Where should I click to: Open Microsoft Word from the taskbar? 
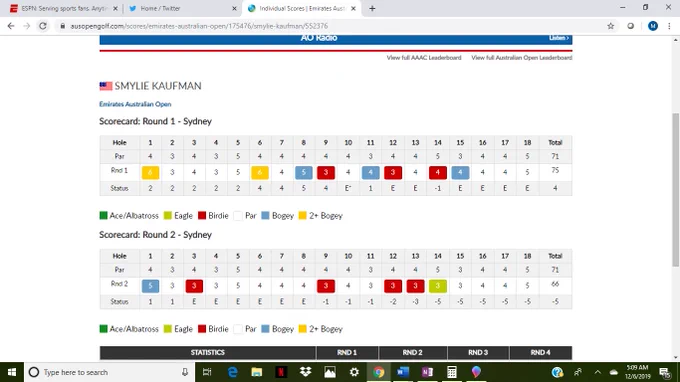point(403,372)
